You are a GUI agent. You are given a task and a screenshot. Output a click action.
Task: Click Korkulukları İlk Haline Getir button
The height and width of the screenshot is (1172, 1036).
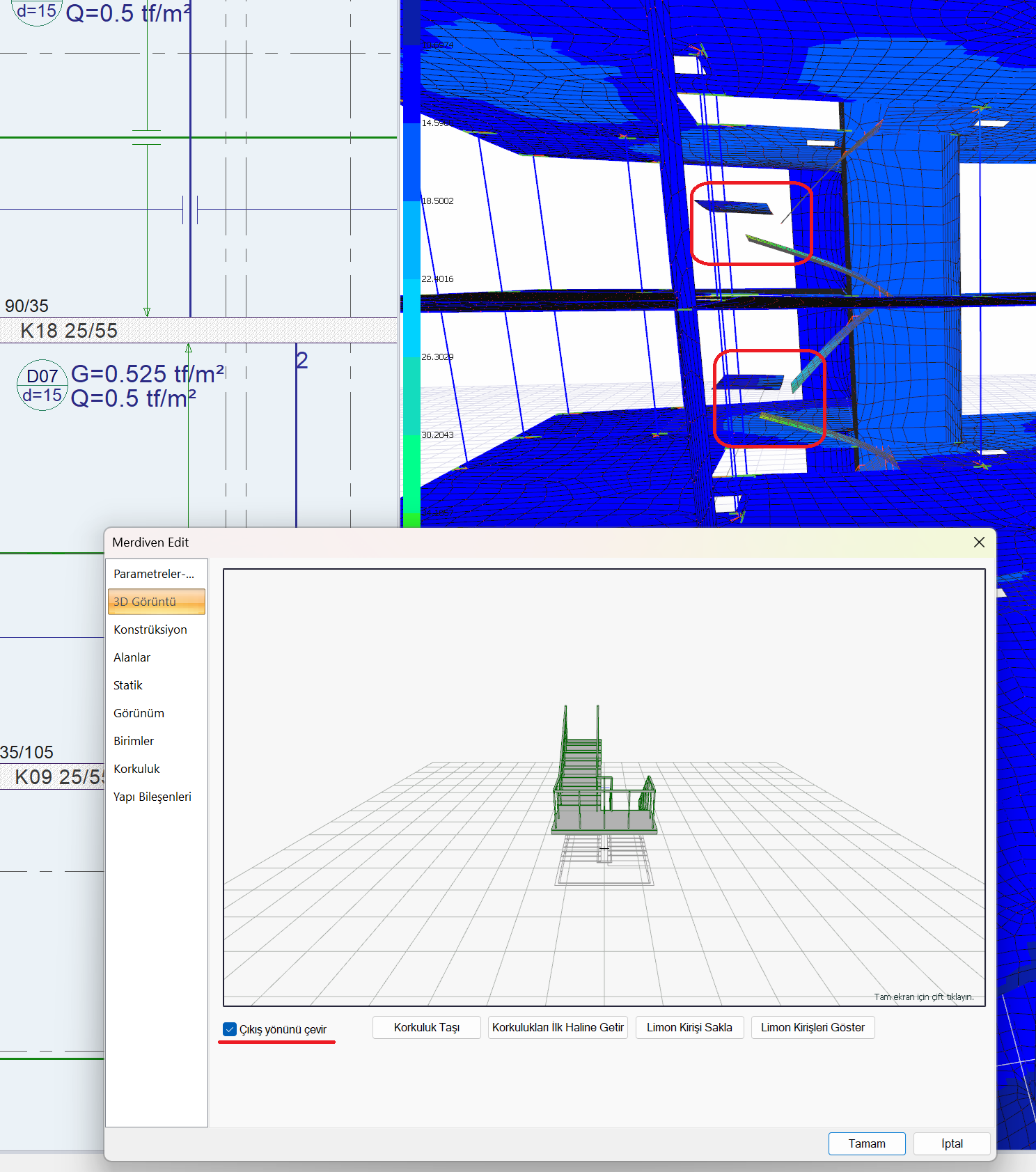(558, 1028)
